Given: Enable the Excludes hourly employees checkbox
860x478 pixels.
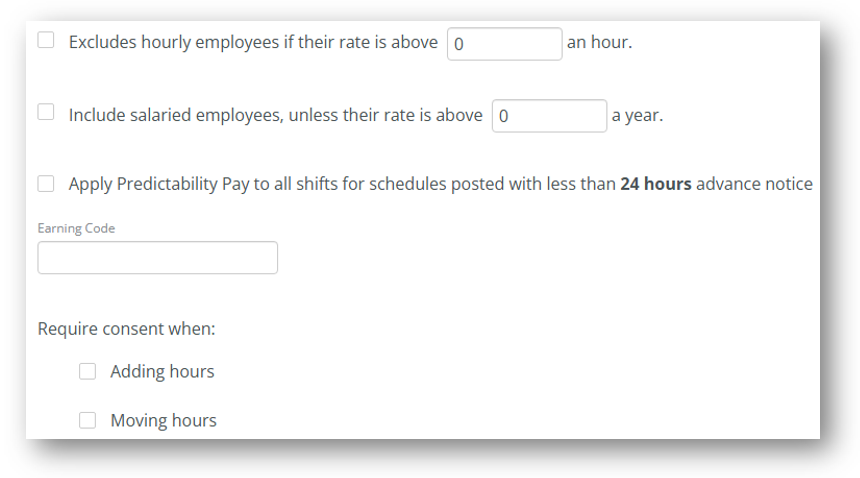Looking at the screenshot, I should pos(46,40).
